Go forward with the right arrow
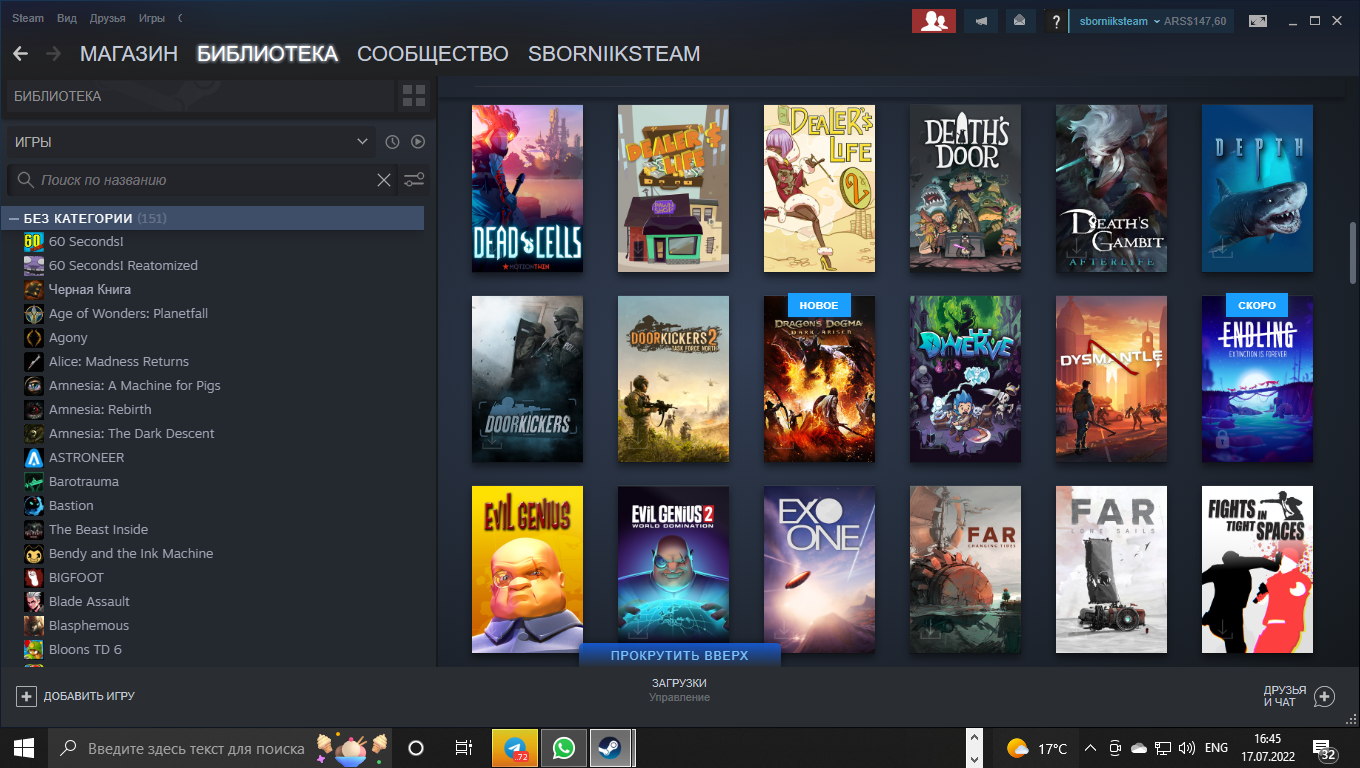Image resolution: width=1360 pixels, height=768 pixels. click(x=53, y=54)
